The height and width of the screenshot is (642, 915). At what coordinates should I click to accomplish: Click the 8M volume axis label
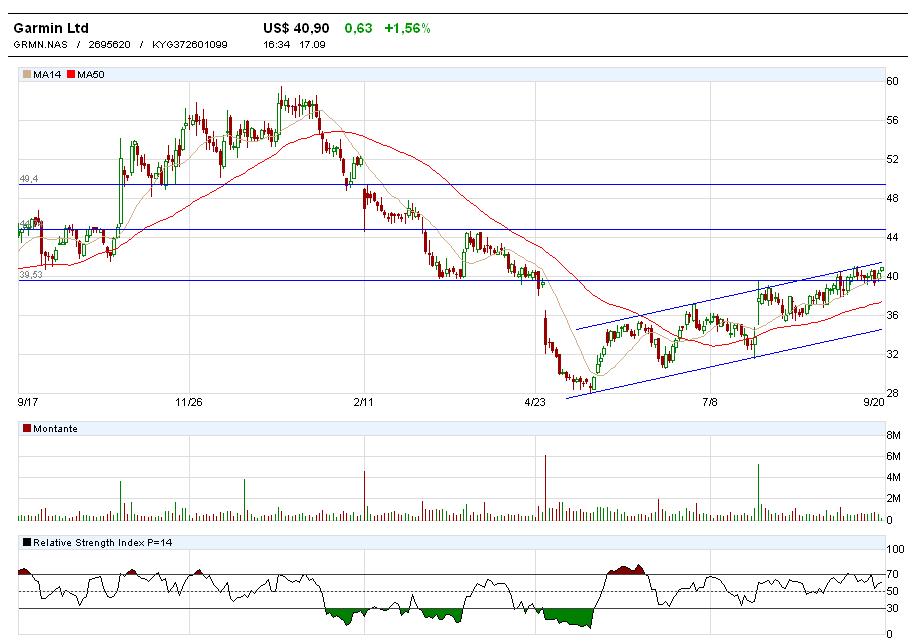click(893, 435)
